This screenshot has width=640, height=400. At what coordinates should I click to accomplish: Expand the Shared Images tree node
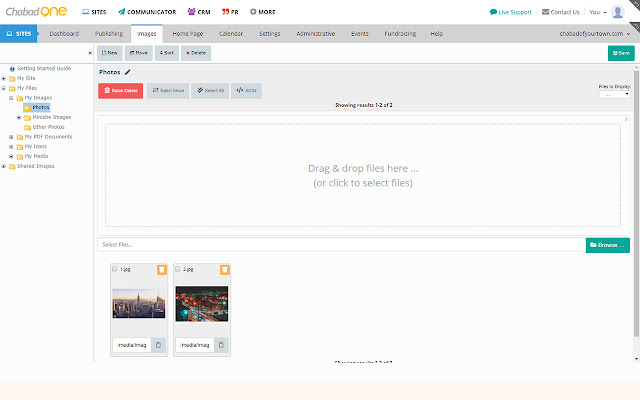4,166
